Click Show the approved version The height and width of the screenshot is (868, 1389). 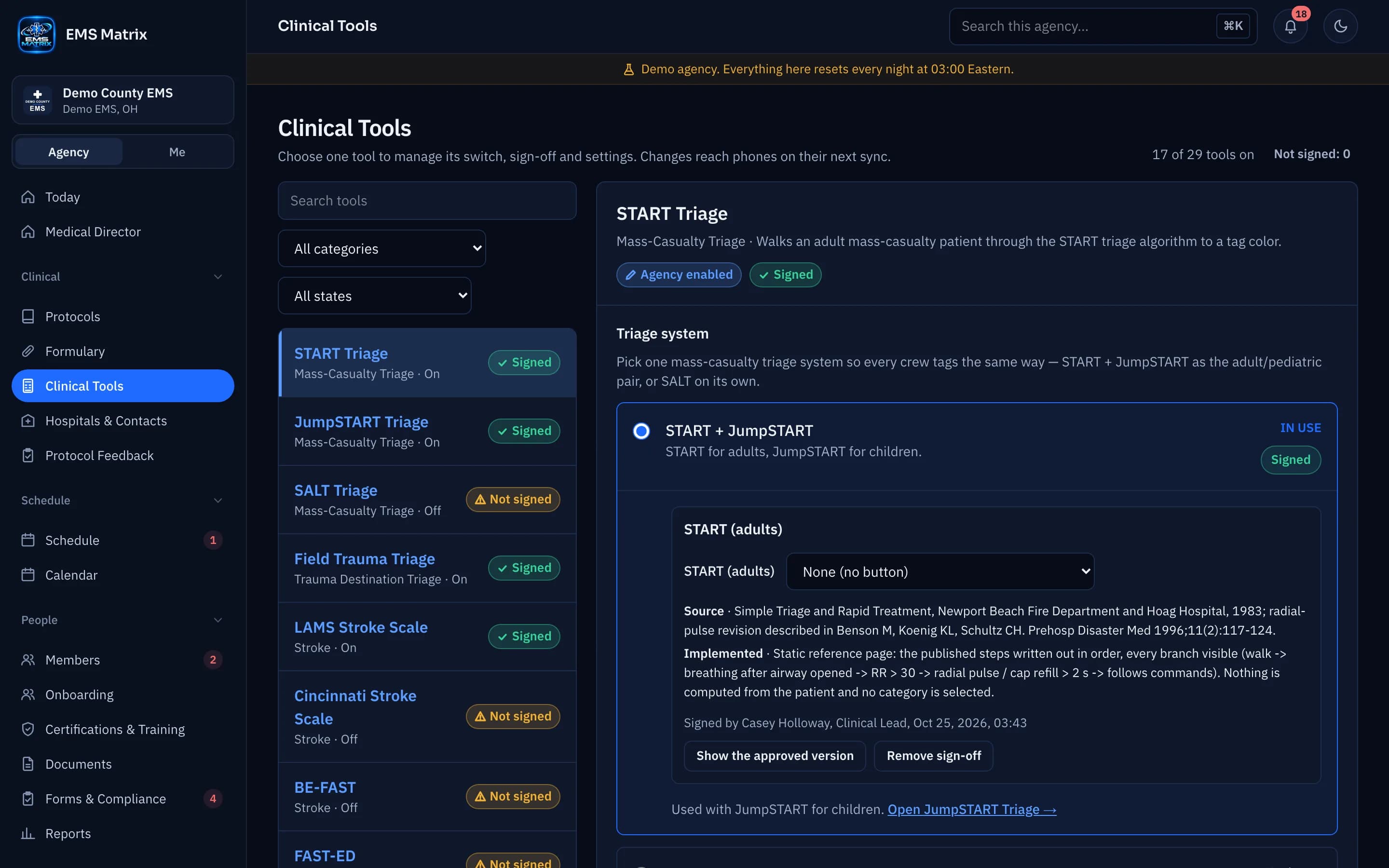pos(775,756)
